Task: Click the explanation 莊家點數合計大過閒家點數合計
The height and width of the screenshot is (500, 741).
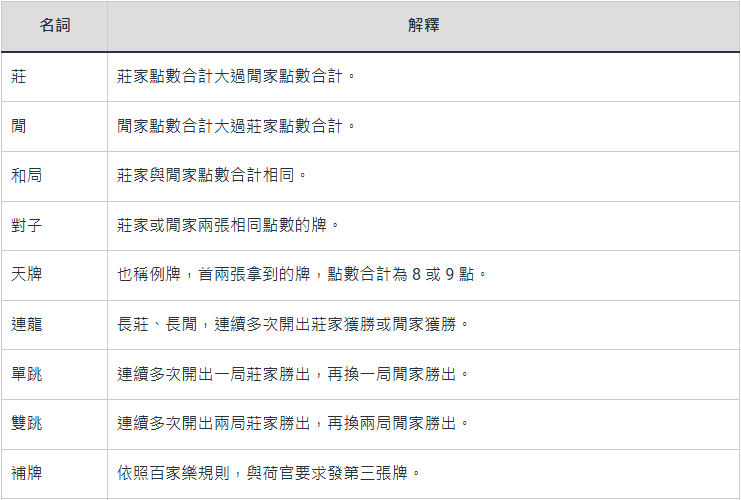Action: pos(236,76)
